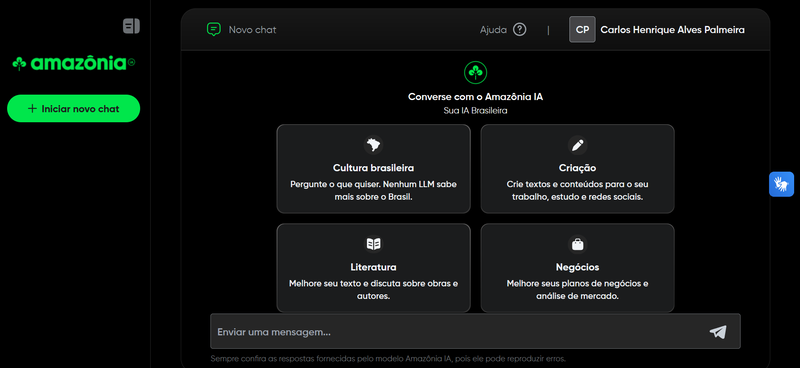Click the Amazônia logo in the sidebar

point(74,63)
